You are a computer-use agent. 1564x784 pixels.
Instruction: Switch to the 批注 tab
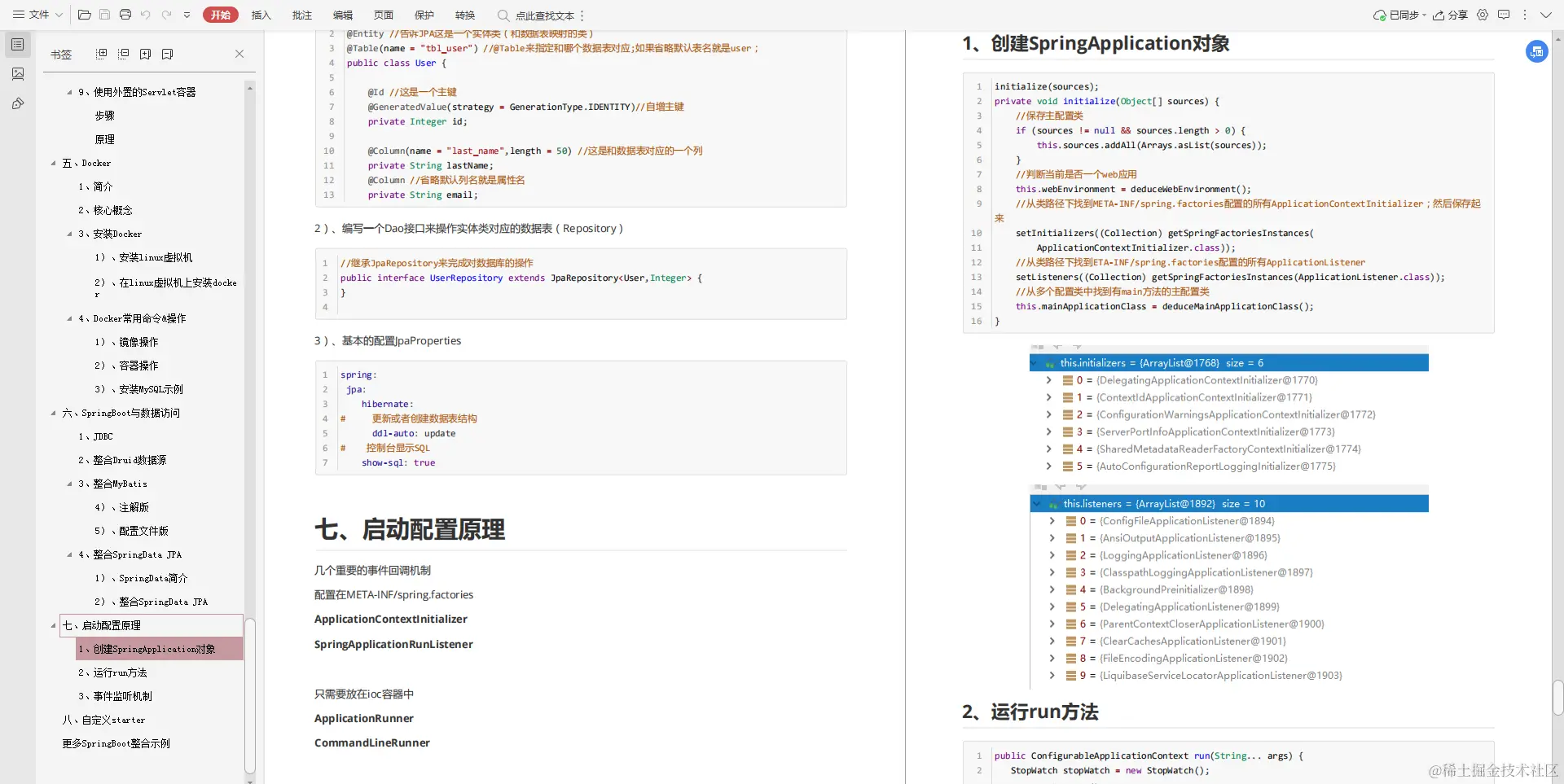[302, 15]
